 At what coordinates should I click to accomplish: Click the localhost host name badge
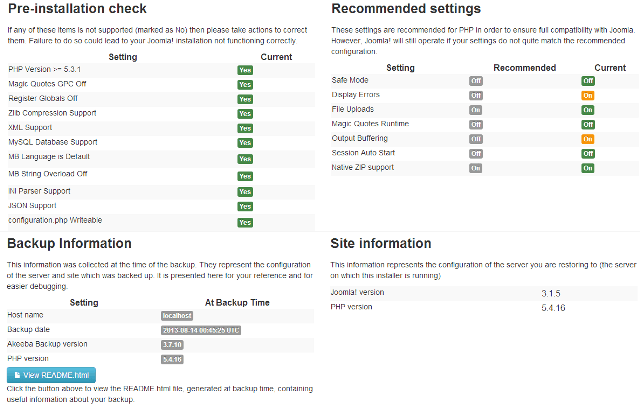[177, 316]
